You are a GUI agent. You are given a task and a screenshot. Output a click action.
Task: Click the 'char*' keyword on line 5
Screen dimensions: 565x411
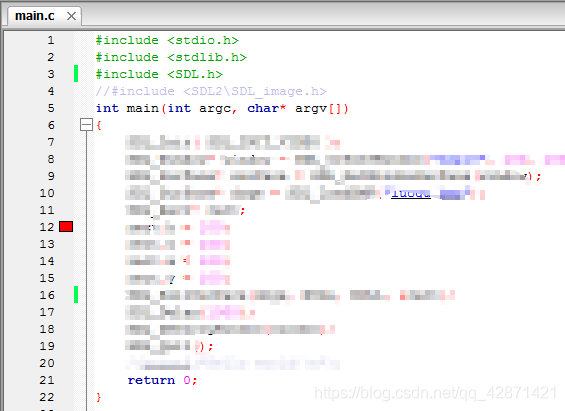[x=267, y=108]
